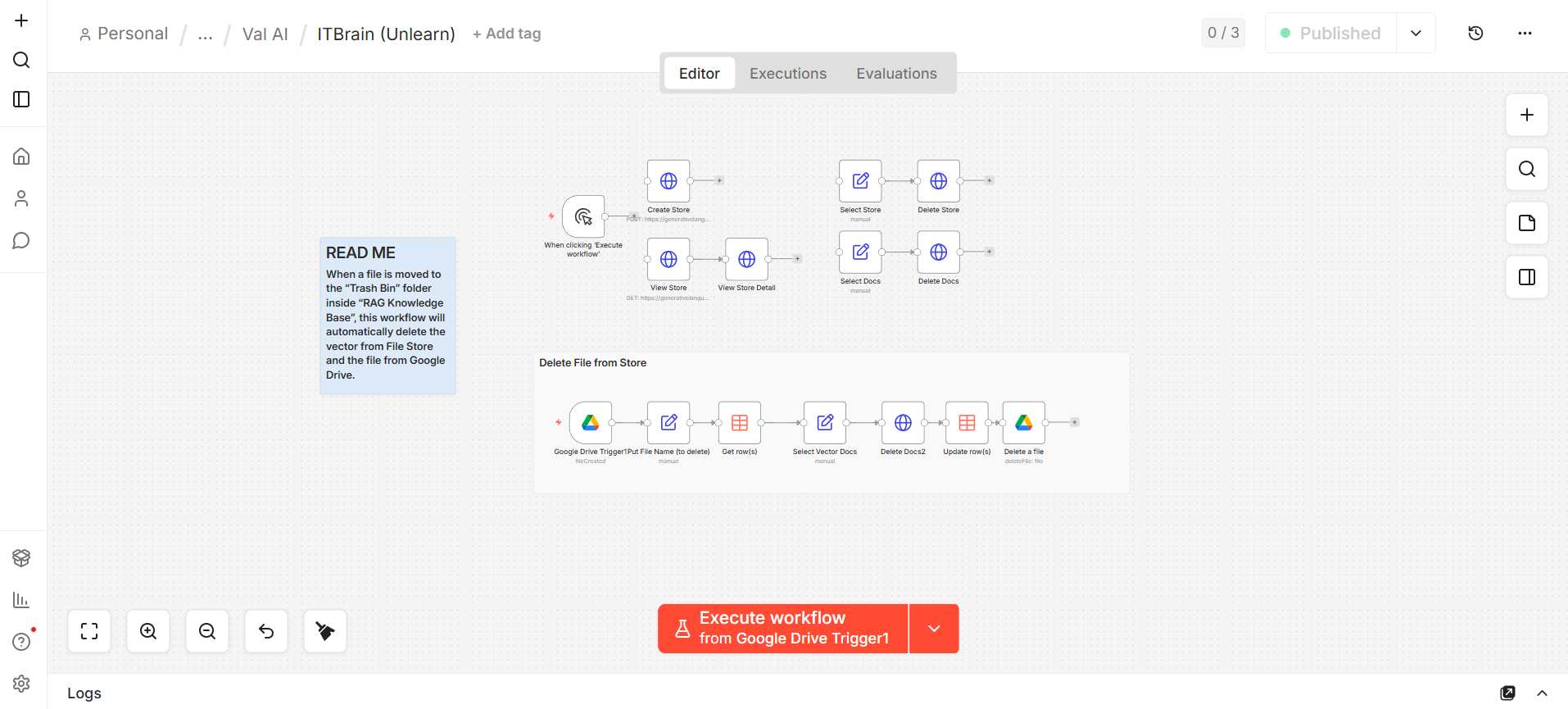
Task: Toggle the left sidebar panel icon
Action: (x=22, y=99)
